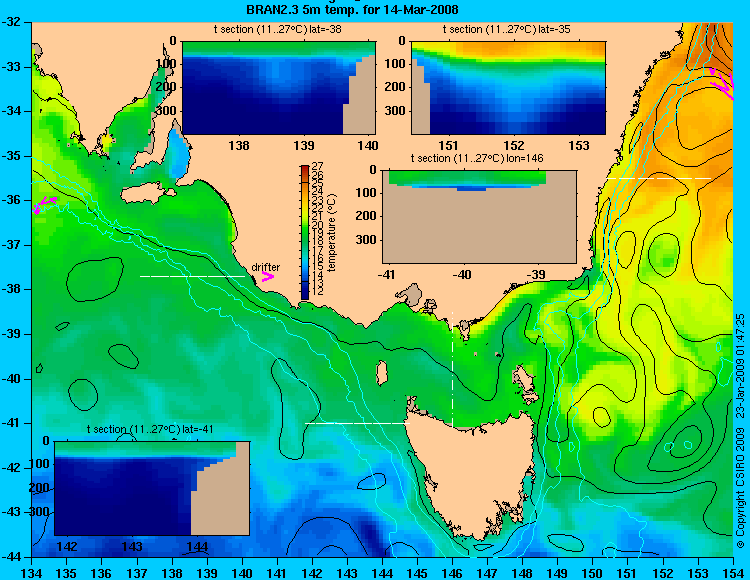Viewport: 750px width, 580px height.
Task: Click the magenta drifter track near 153 east, -33
Action: point(722,84)
